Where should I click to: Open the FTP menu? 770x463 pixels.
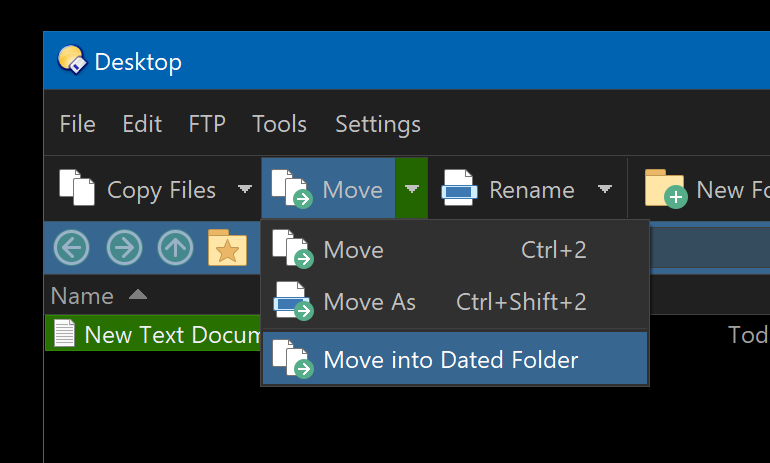[207, 124]
